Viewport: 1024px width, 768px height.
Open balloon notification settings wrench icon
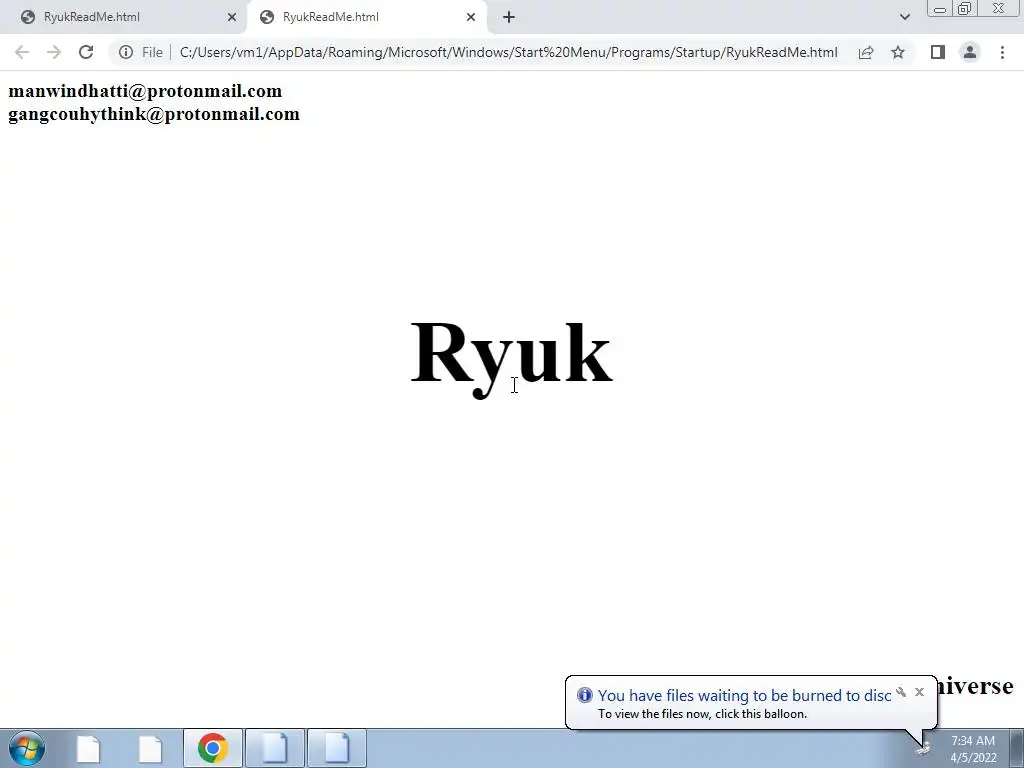pos(901,692)
